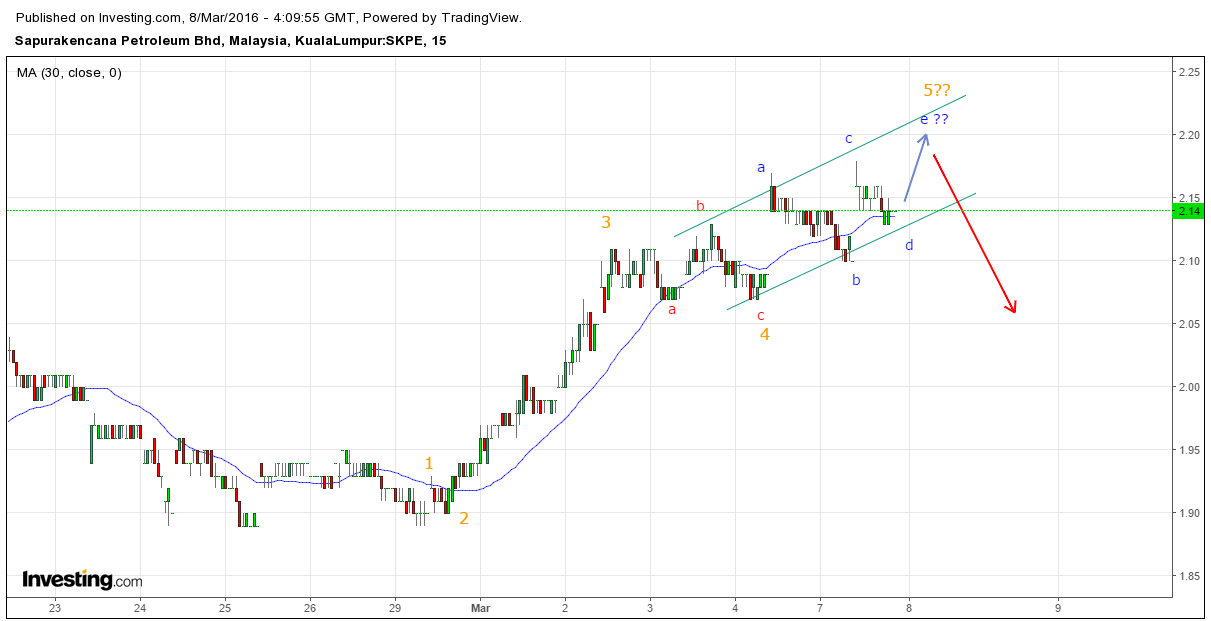Viewport: 1211px width, 621px height.
Task: Click the 1.90 price axis label
Action: (1189, 514)
